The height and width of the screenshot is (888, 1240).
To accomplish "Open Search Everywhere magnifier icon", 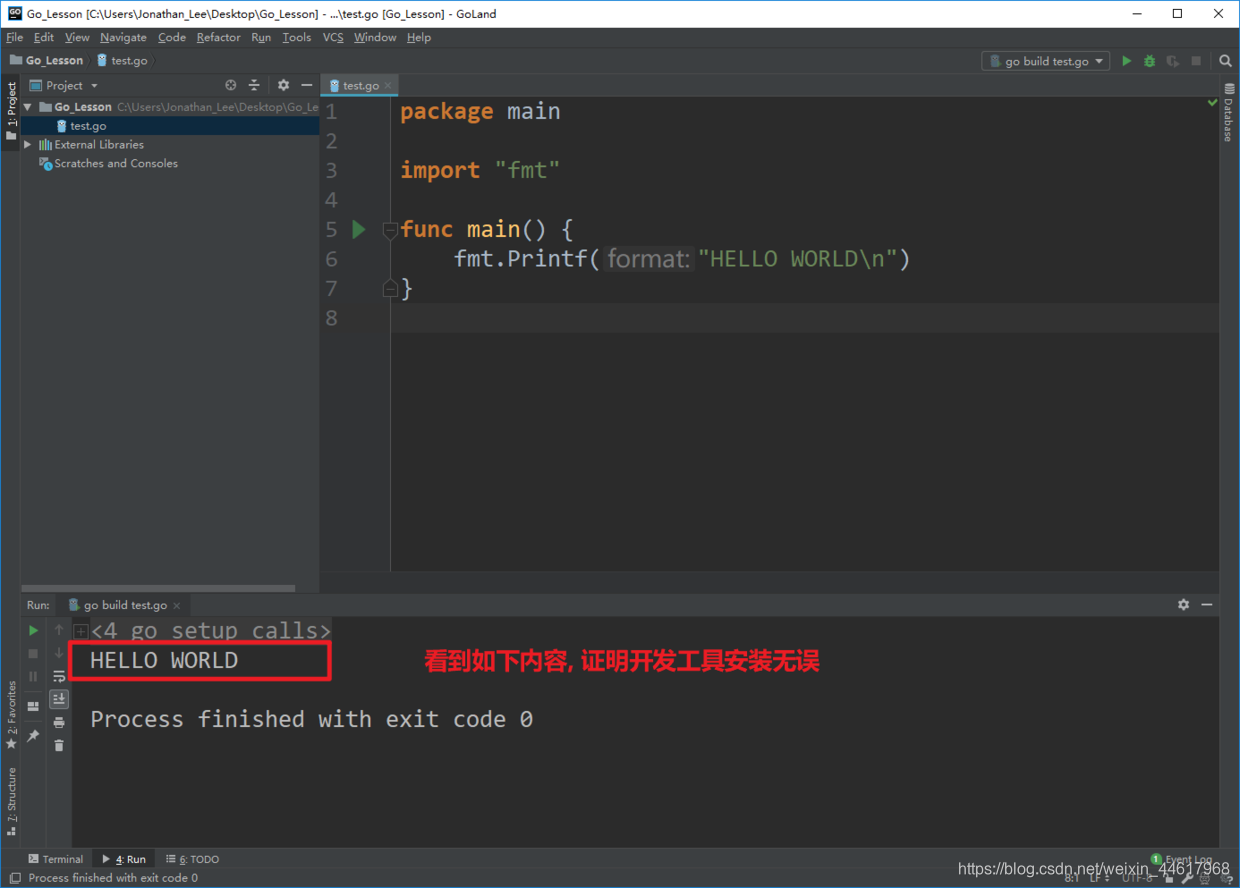I will point(1225,61).
